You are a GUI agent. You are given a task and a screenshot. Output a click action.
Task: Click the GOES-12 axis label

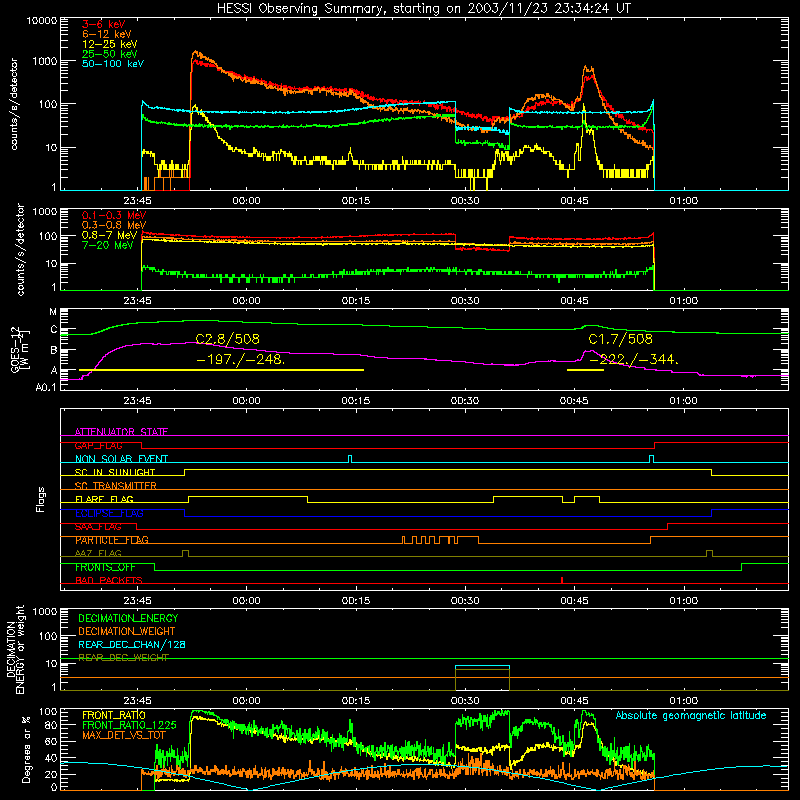click(15, 349)
